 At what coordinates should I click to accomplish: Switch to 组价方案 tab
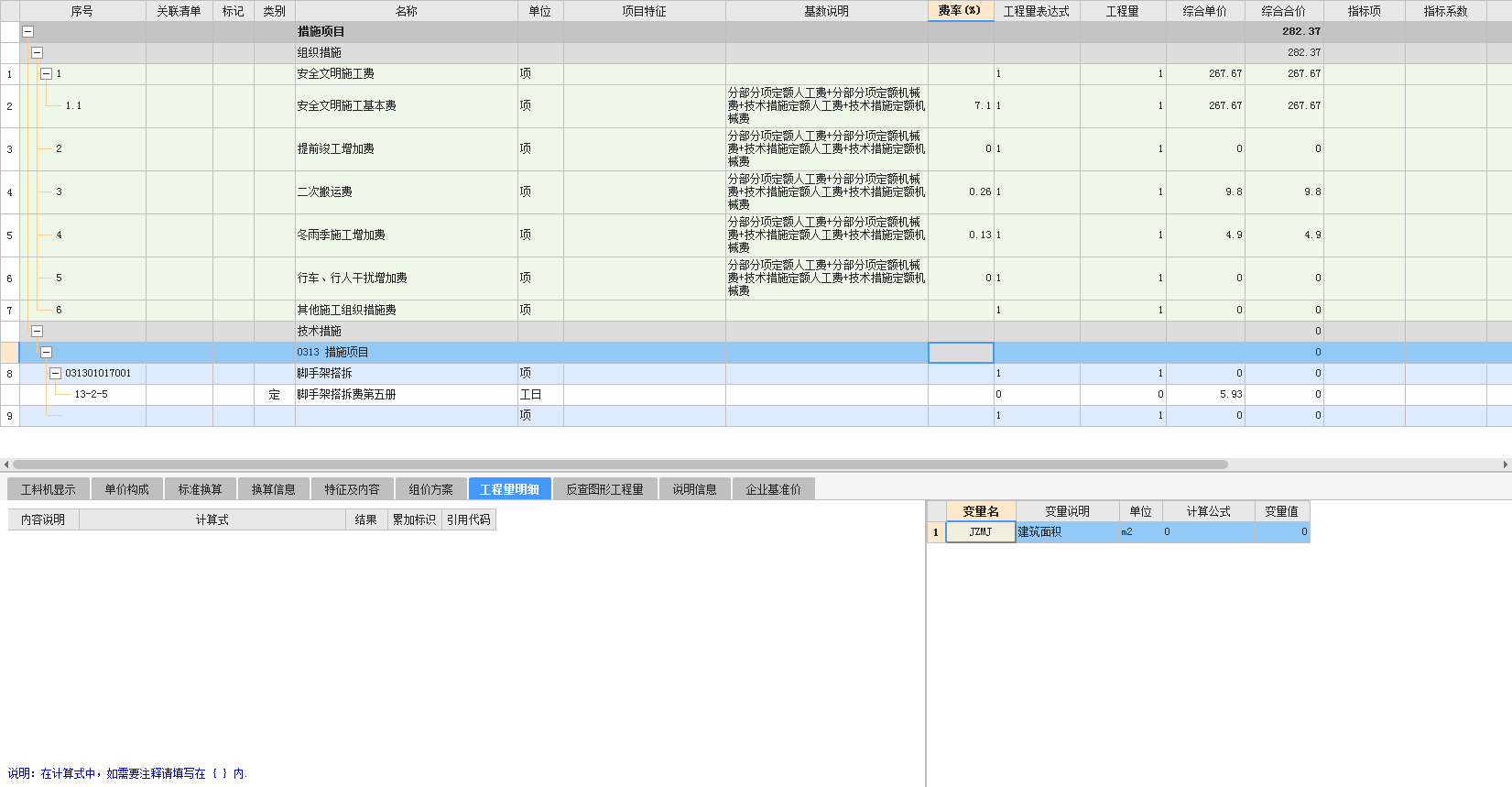pyautogui.click(x=430, y=489)
